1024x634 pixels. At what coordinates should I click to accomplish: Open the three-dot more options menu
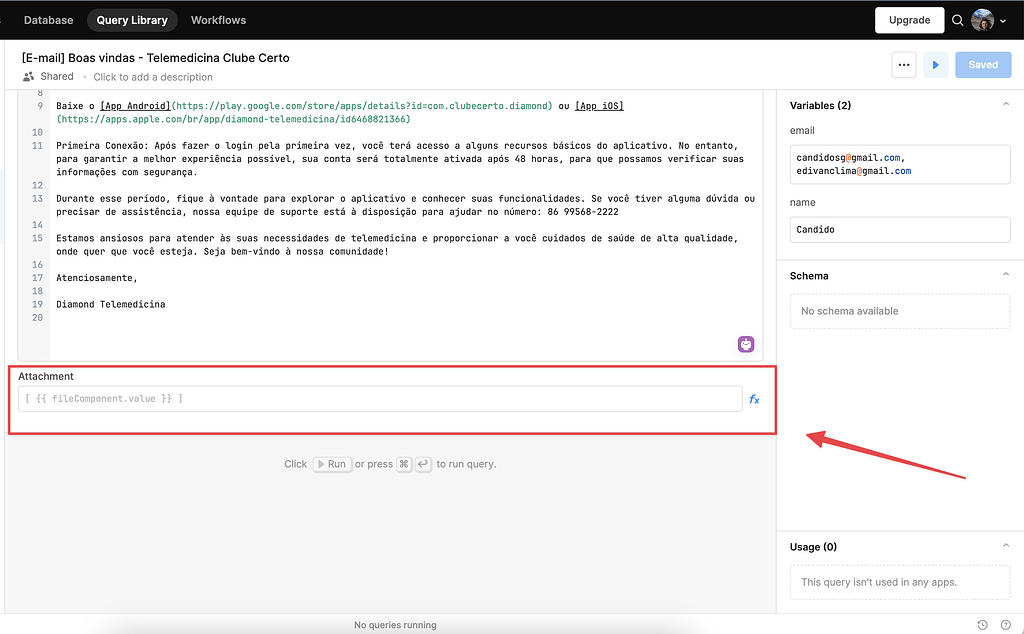(903, 65)
